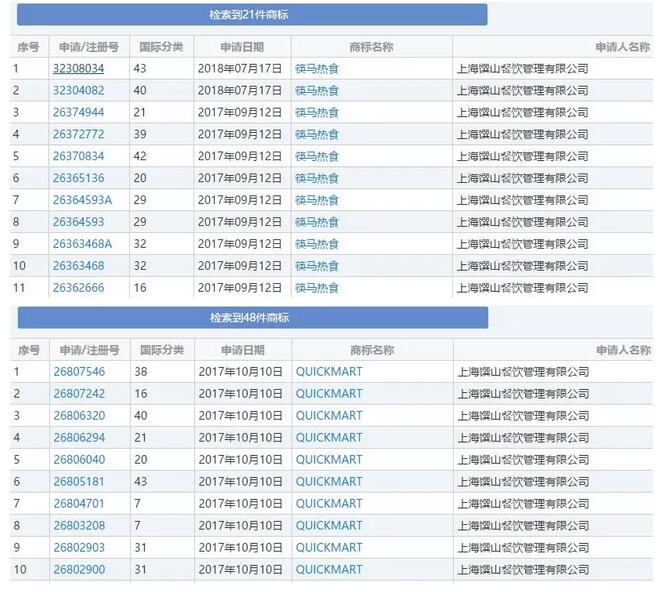Select date 2017年09月12日 in row 26370834
This screenshot has width=669, height=592.
click(x=240, y=156)
